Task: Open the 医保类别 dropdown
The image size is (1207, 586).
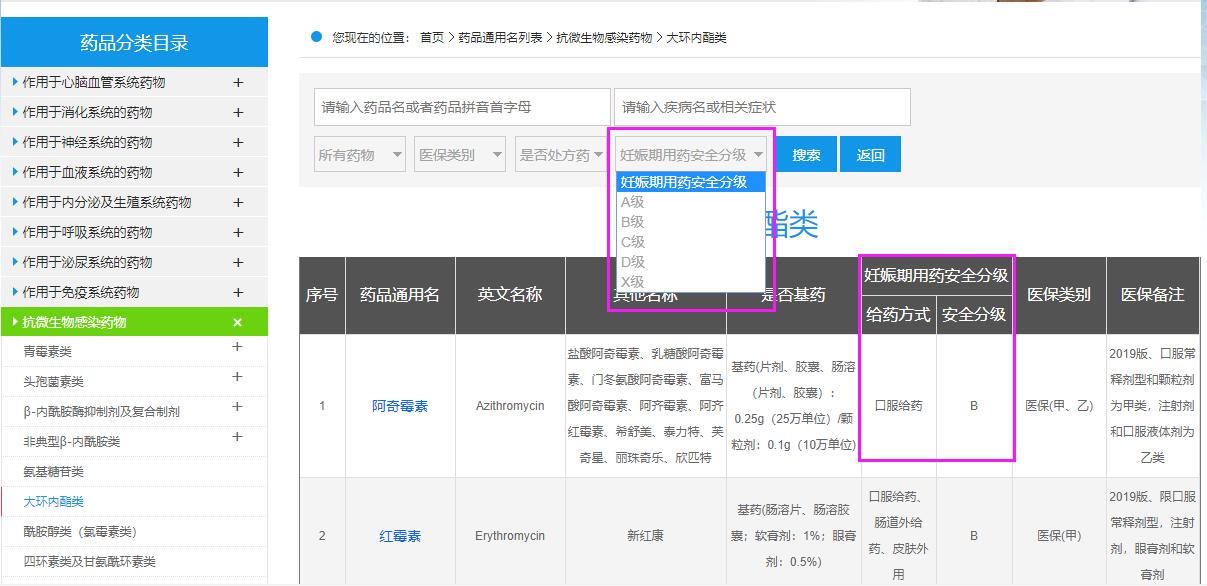Action: [x=460, y=155]
